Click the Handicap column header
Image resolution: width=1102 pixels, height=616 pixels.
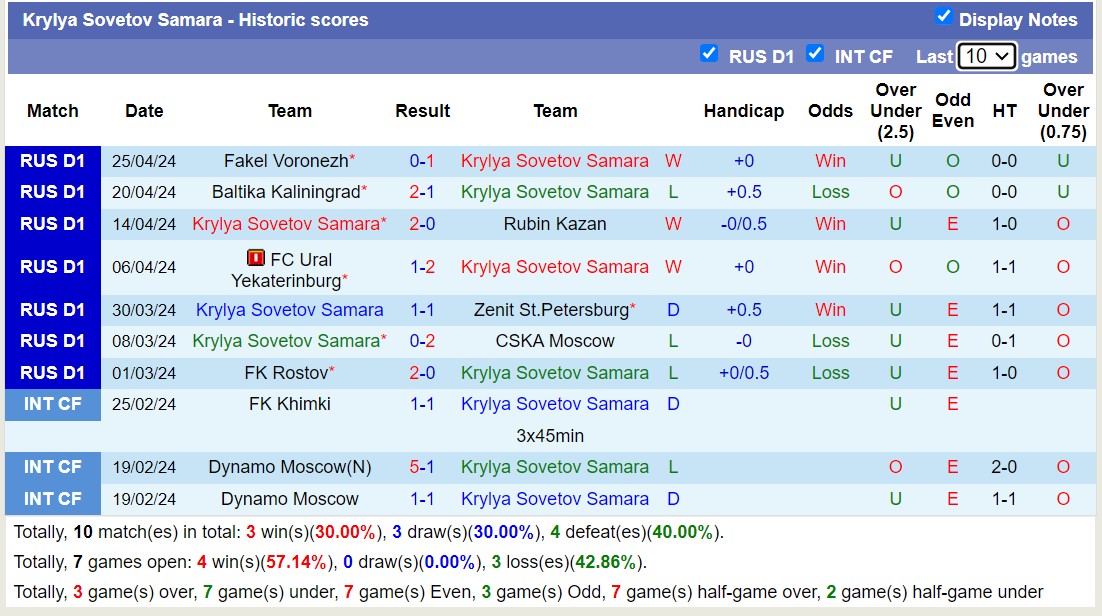tap(743, 111)
